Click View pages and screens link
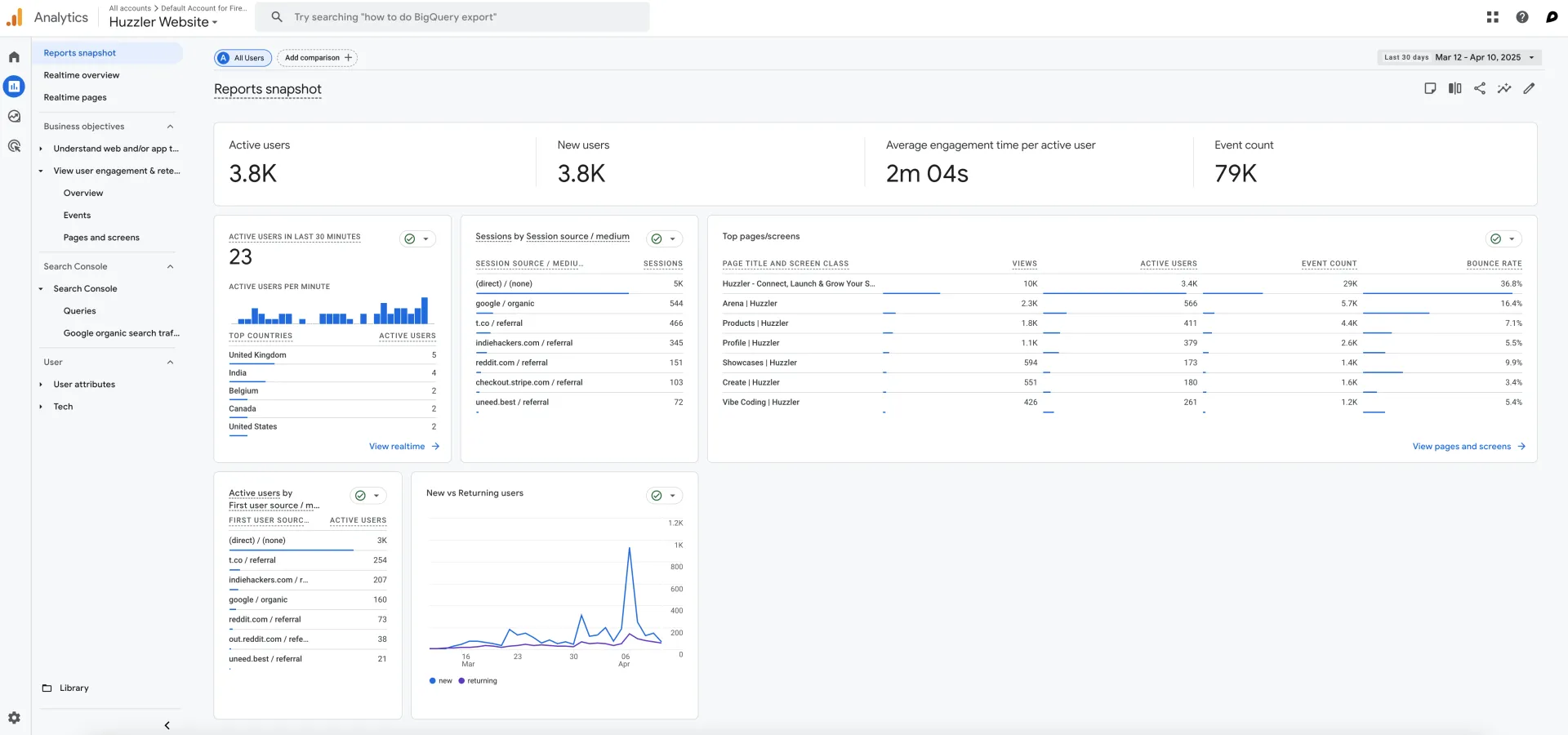 point(1462,447)
